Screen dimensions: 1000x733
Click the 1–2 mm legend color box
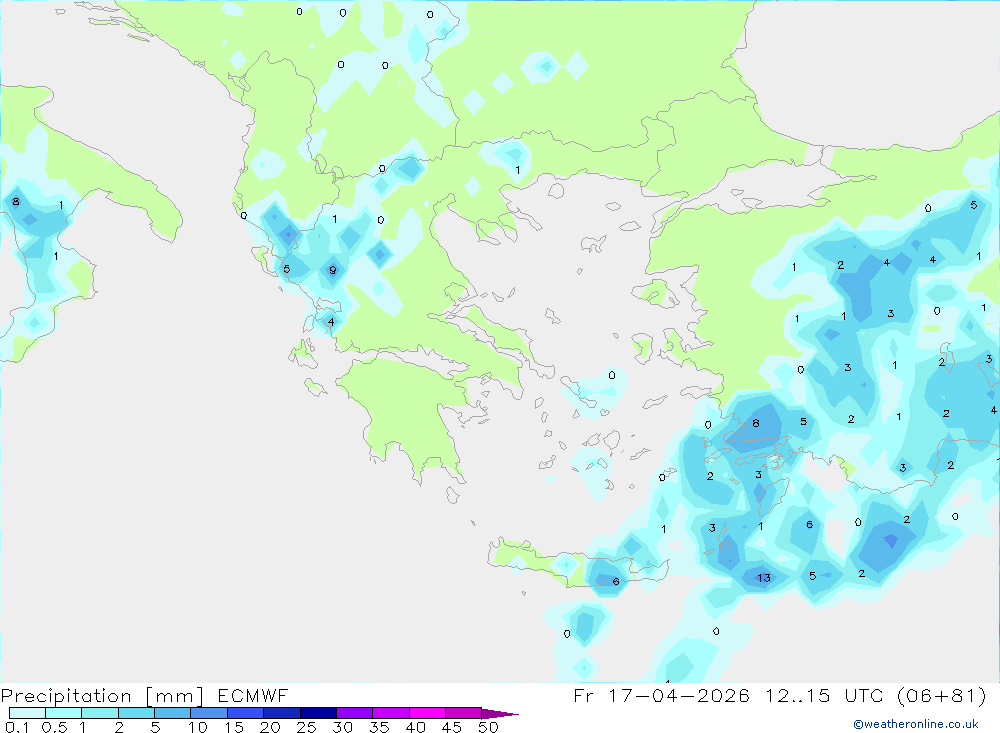pyautogui.click(x=100, y=713)
